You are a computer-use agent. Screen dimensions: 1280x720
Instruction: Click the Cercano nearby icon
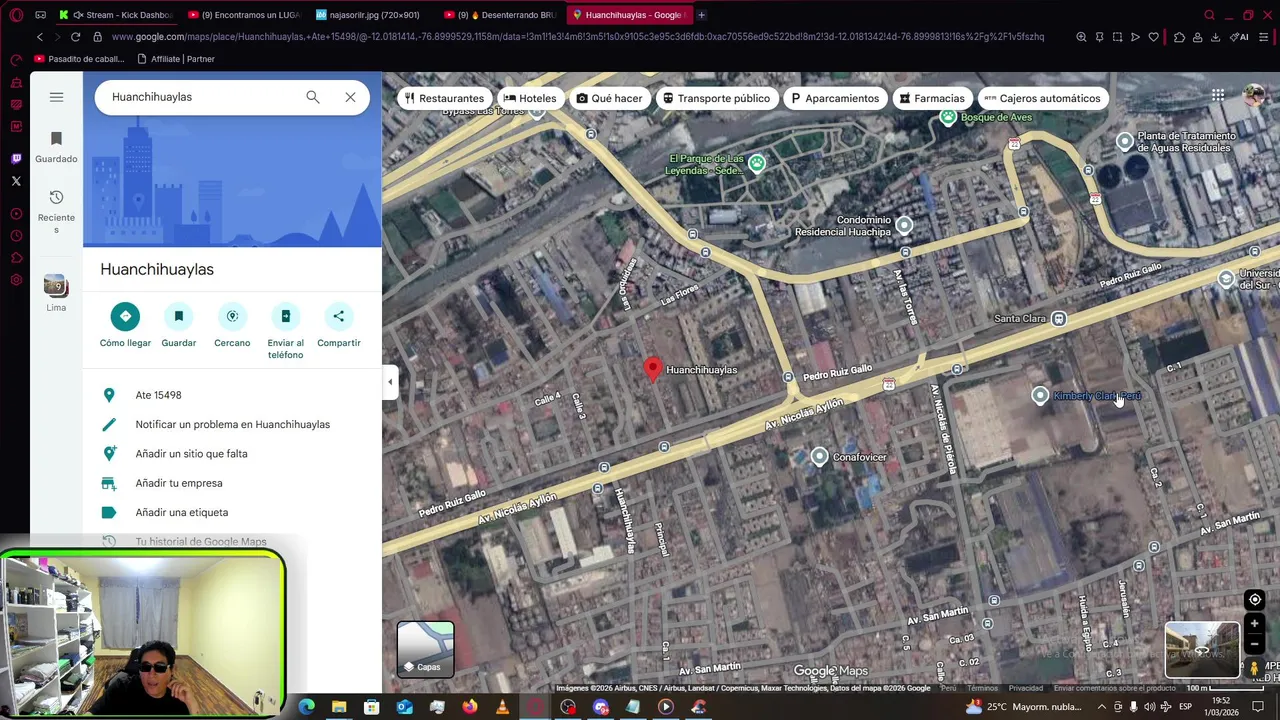[232, 316]
